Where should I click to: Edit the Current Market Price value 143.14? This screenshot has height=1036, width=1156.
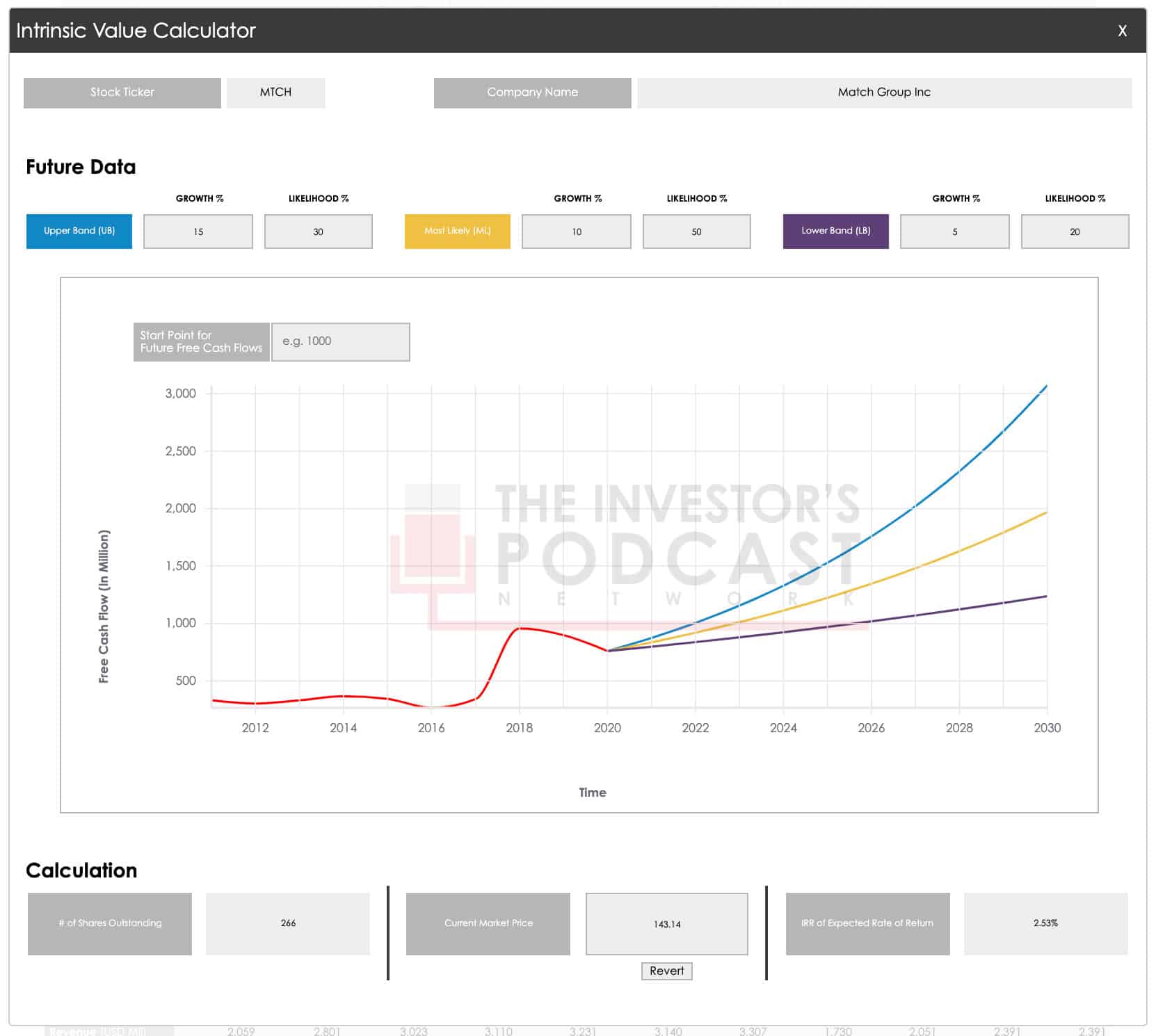(666, 923)
